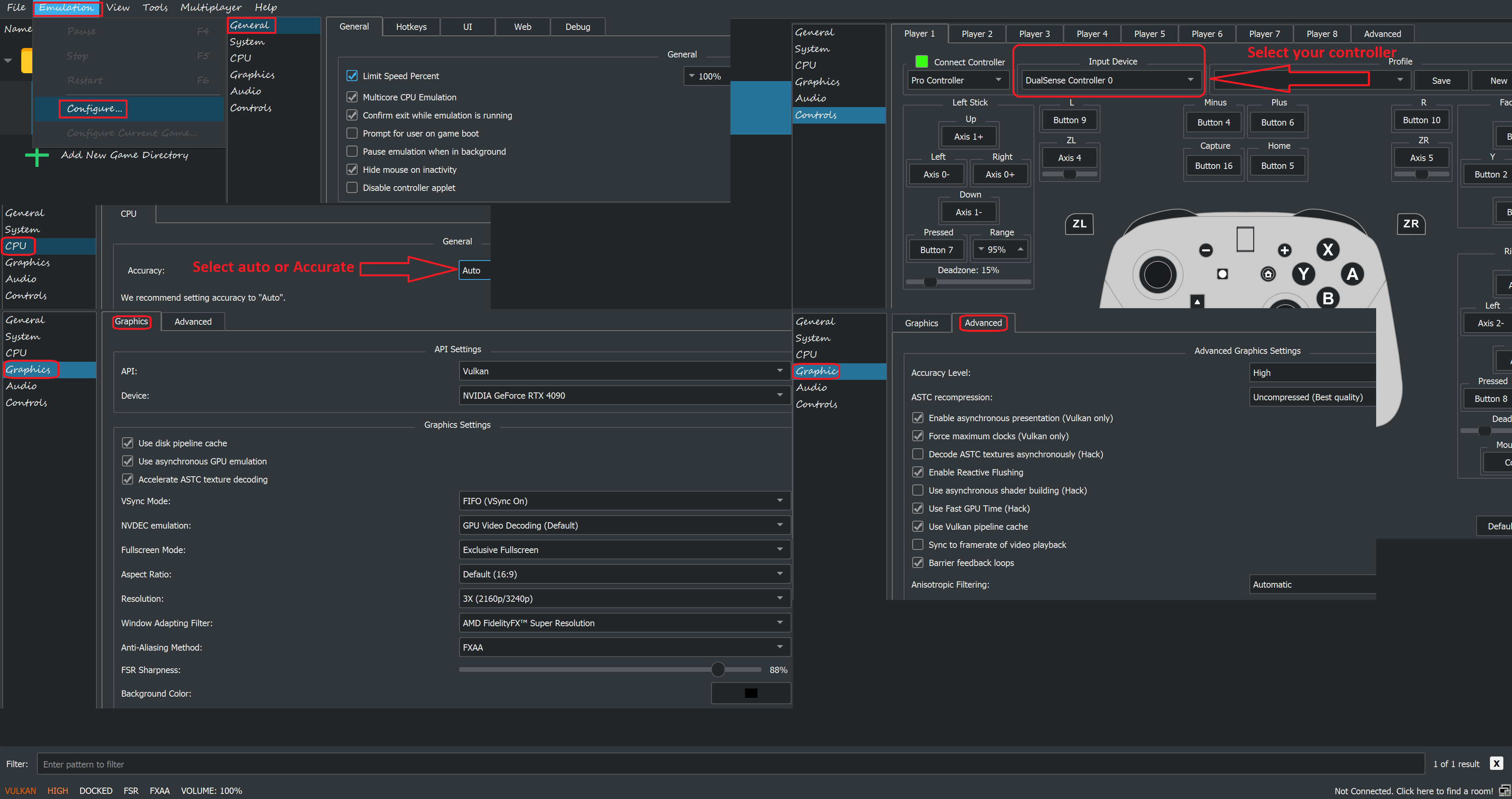
Task: Toggle Use asynchronous GPU emulation
Action: (x=127, y=461)
